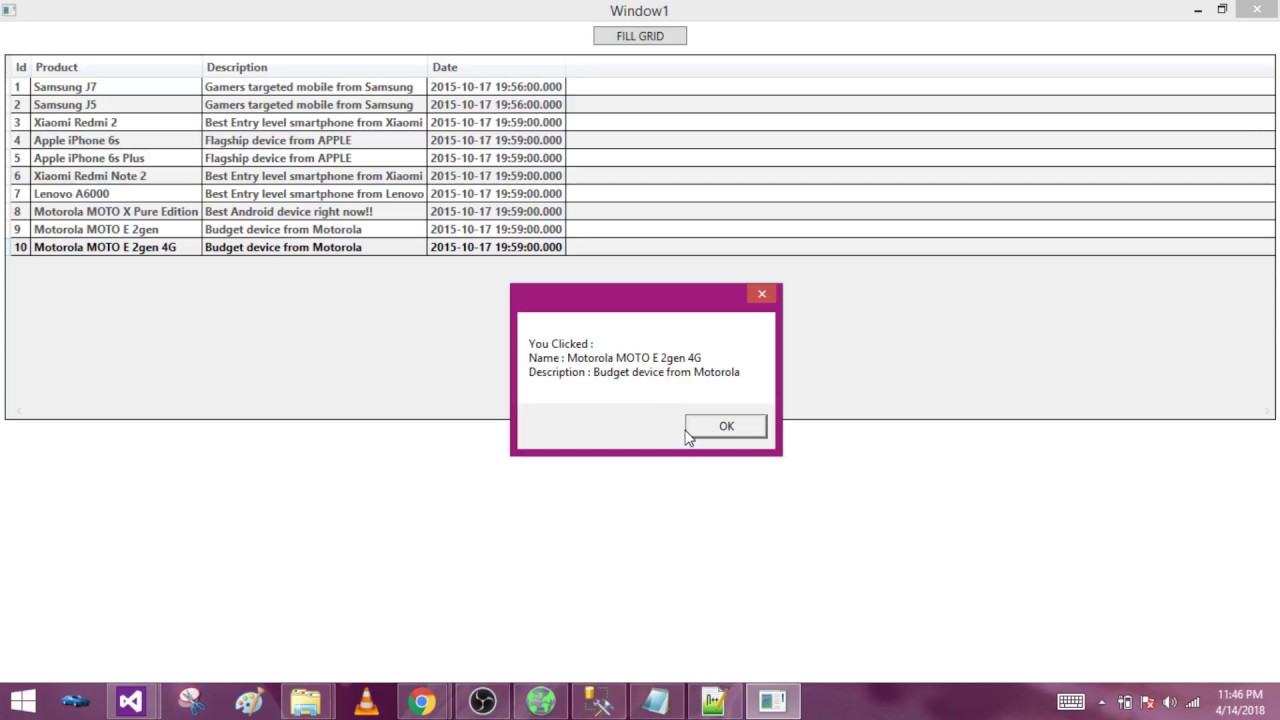Open Visual Studio from the taskbar
The width and height of the screenshot is (1280, 720).
[x=130, y=701]
